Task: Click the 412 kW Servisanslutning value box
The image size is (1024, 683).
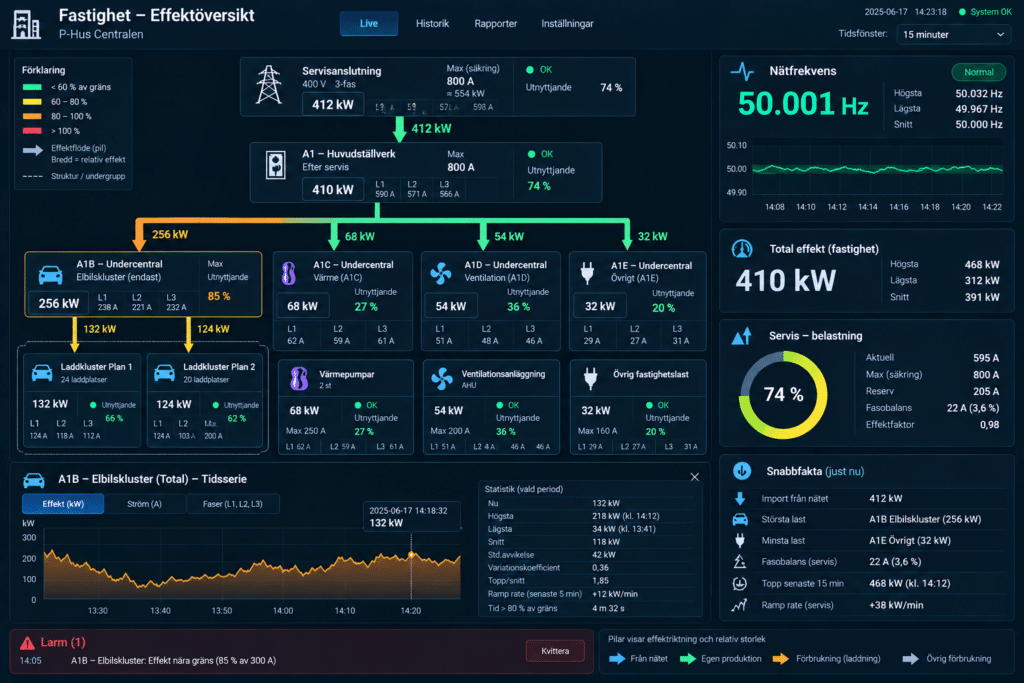Action: [x=333, y=104]
